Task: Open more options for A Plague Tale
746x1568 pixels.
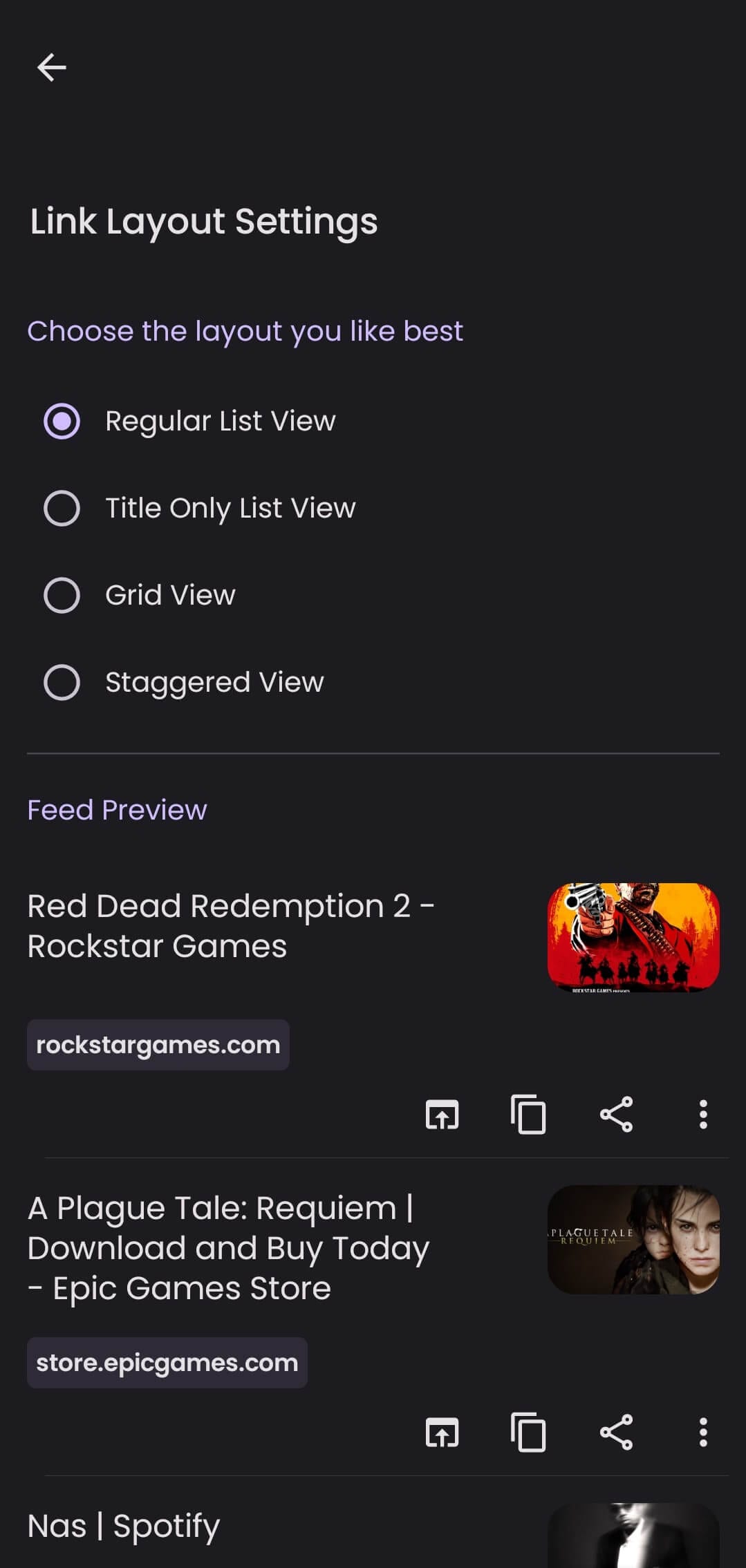Action: point(703,1432)
